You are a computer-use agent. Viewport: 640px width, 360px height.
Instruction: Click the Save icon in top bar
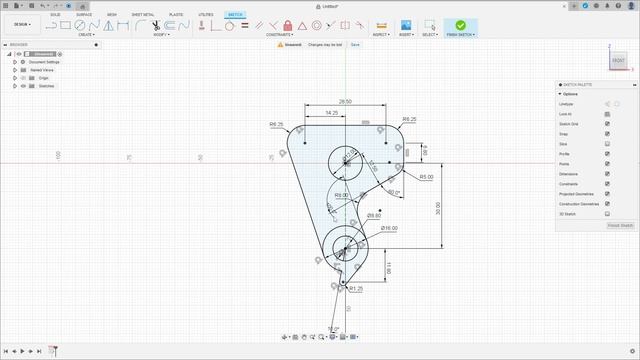(31, 6)
